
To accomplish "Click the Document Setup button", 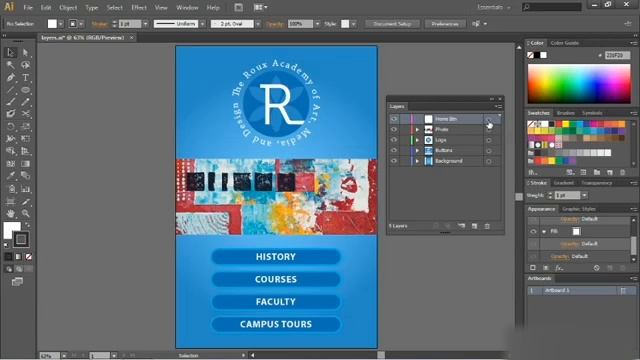I will tap(392, 24).
